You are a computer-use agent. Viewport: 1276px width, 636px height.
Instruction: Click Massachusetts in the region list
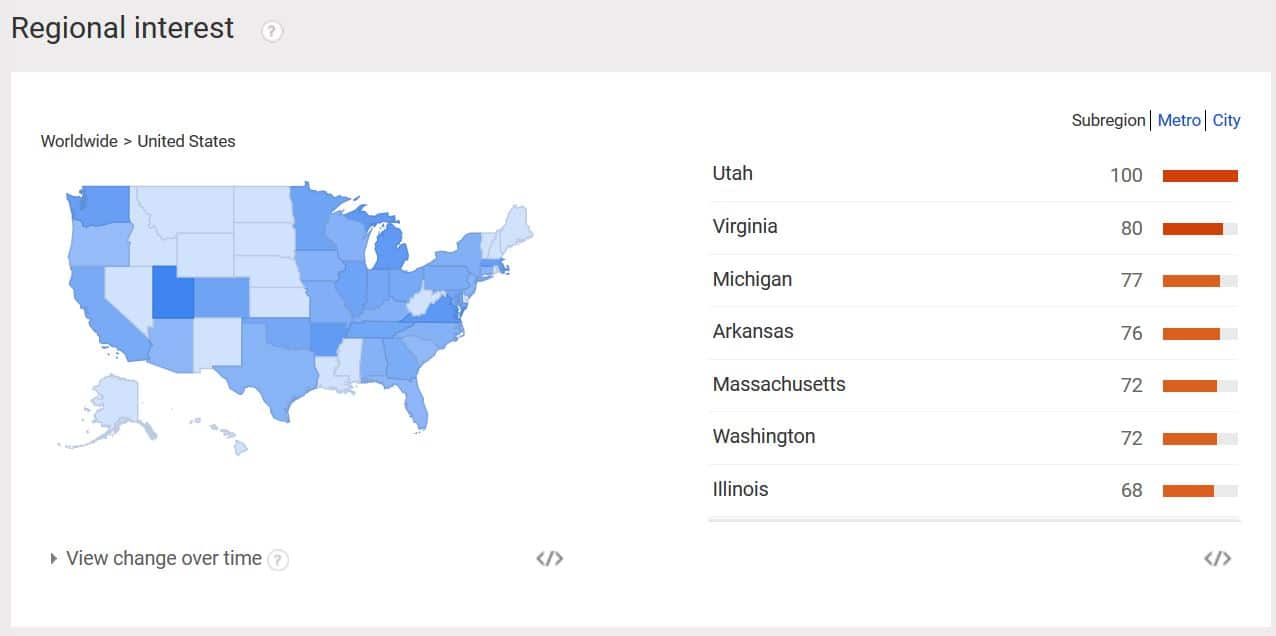click(778, 384)
